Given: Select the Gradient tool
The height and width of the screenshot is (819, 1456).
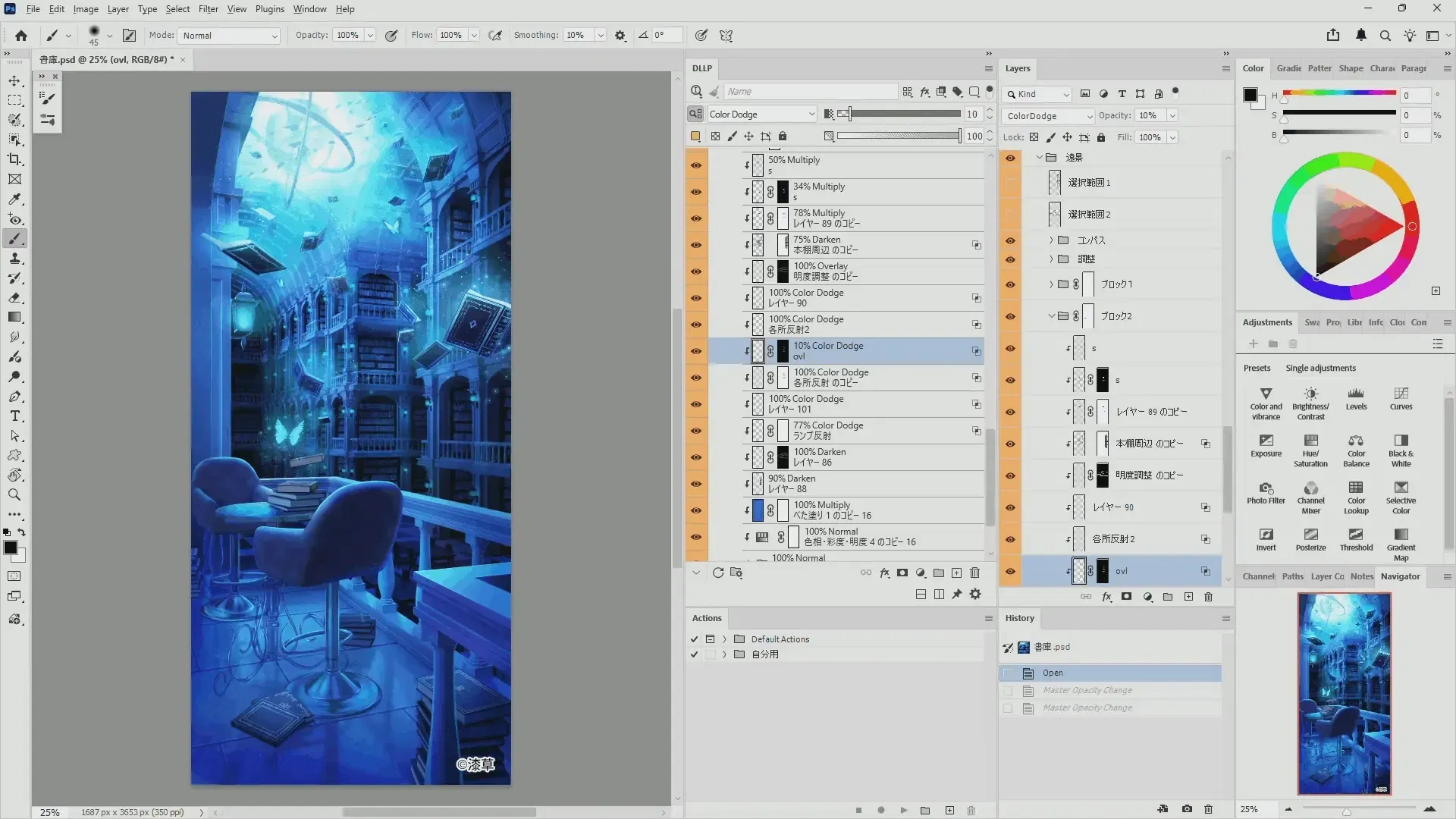Looking at the screenshot, I should point(14,318).
